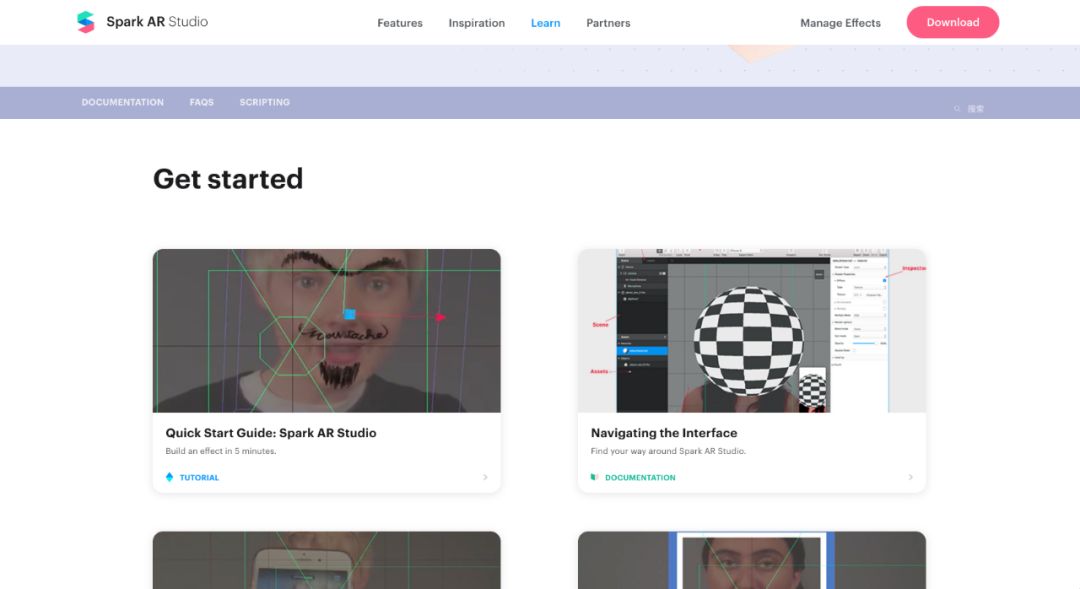
Task: Go to Manage Effects
Action: point(840,23)
